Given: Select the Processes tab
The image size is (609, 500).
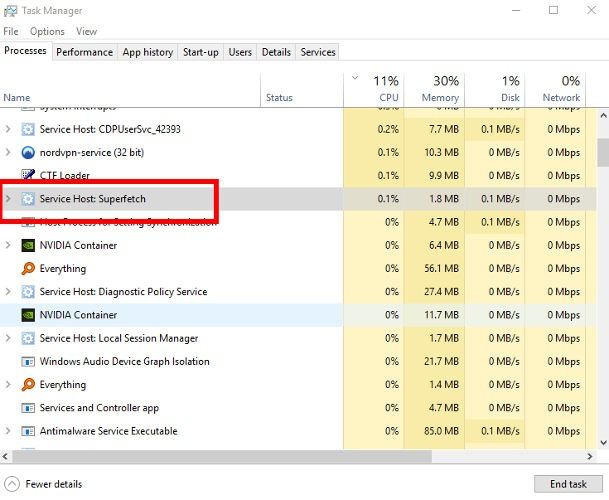Looking at the screenshot, I should tap(25, 51).
